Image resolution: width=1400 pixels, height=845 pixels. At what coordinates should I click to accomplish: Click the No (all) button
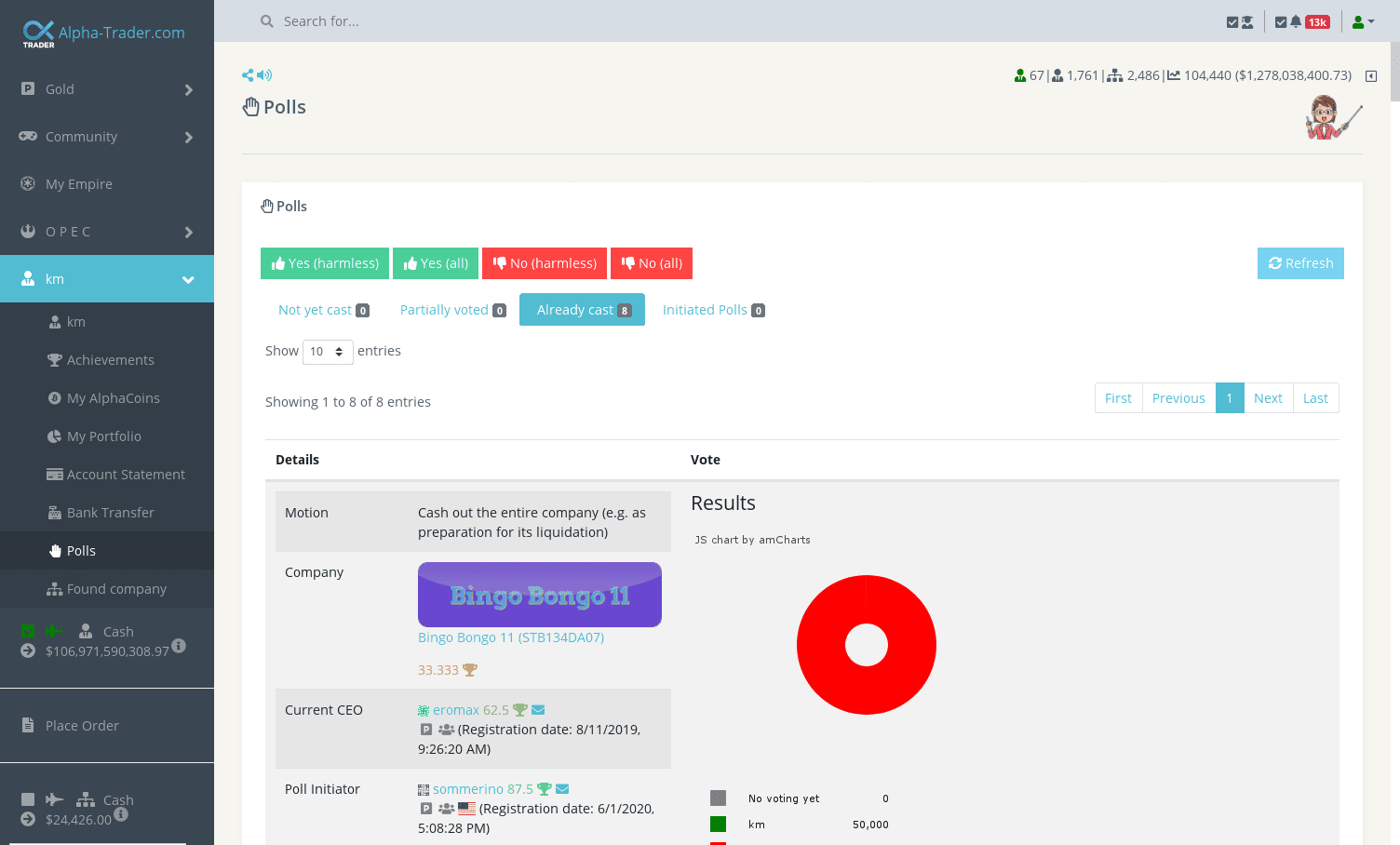click(x=652, y=263)
